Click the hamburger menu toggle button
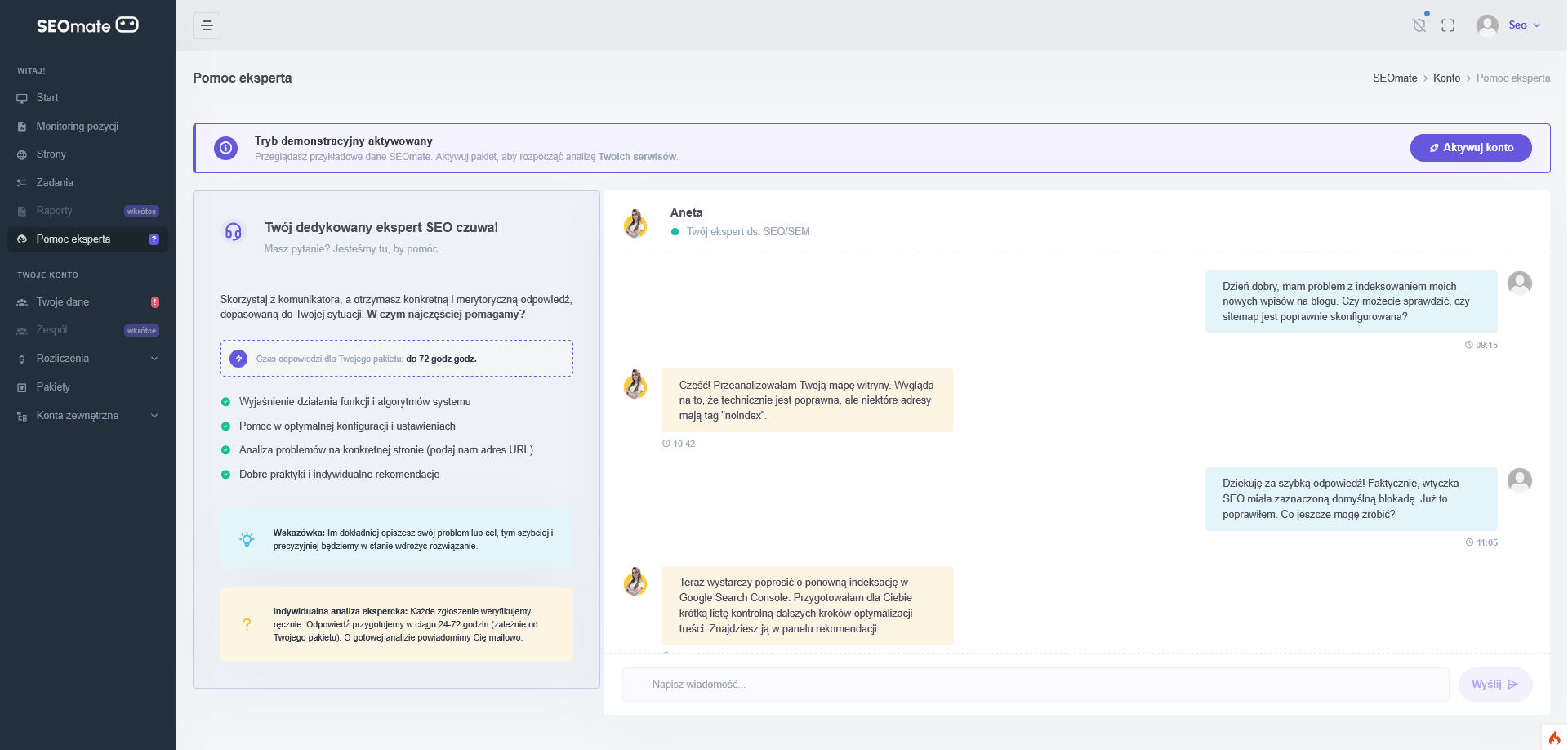Viewport: 1568px width, 750px height. coord(207,25)
